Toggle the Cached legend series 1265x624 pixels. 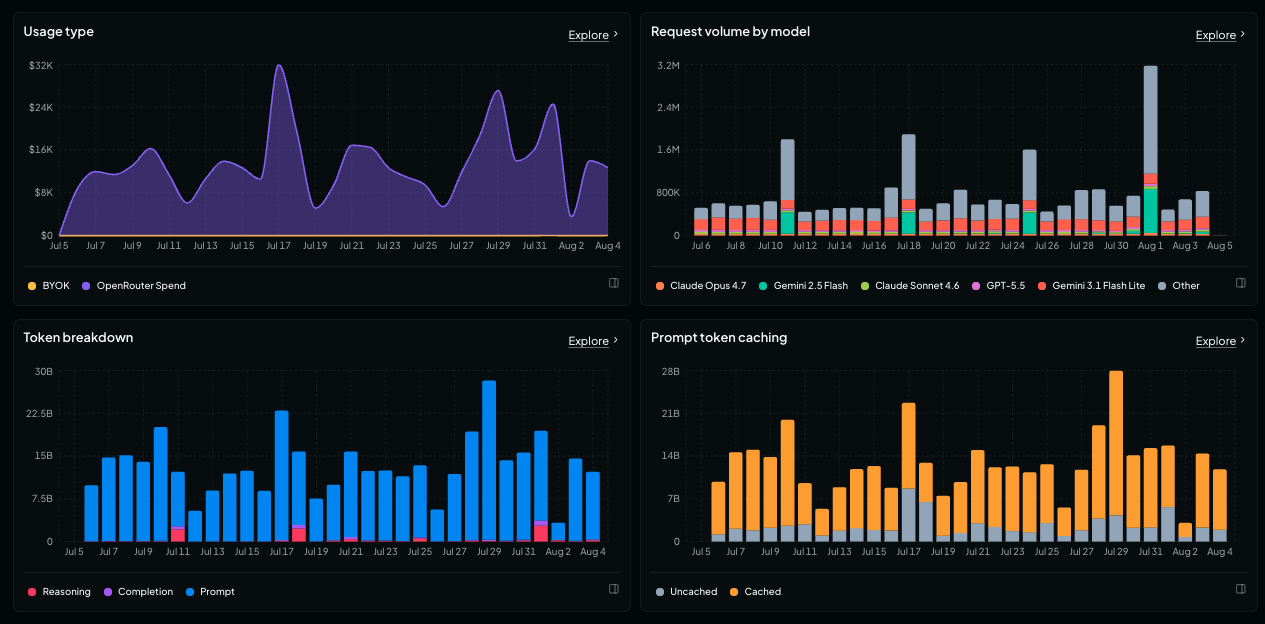(755, 591)
